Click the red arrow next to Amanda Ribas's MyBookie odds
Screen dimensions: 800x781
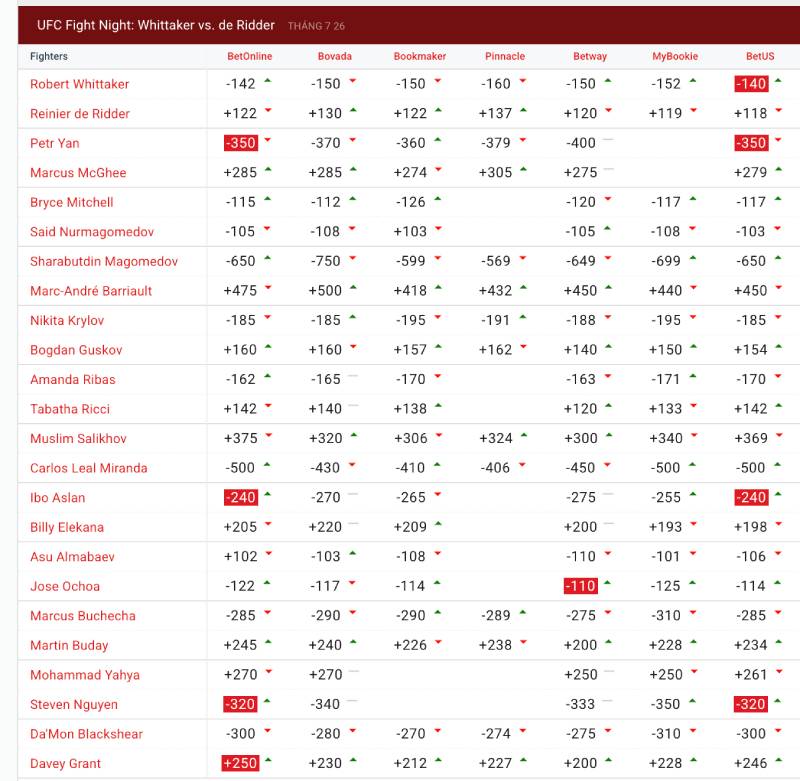coord(695,379)
